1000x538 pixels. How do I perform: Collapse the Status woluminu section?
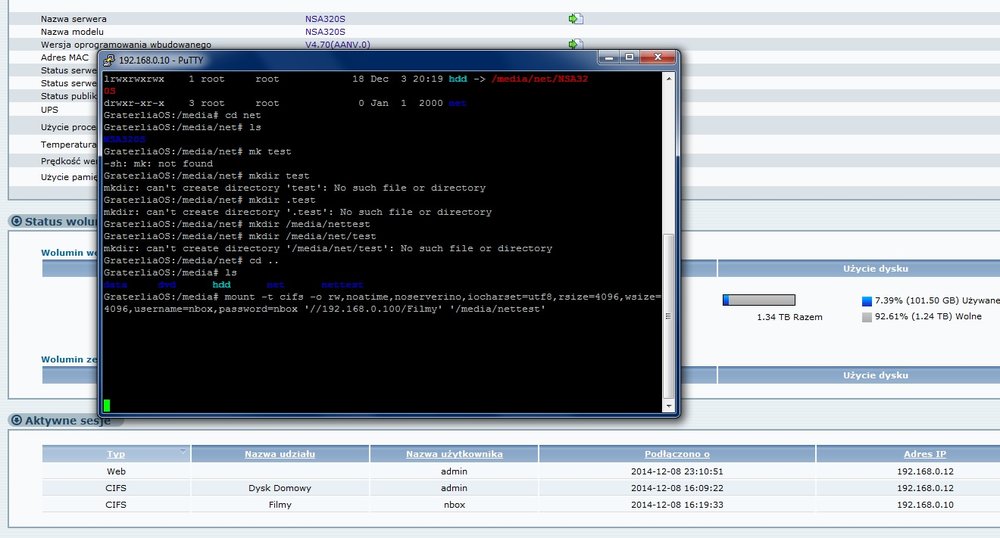[15, 221]
